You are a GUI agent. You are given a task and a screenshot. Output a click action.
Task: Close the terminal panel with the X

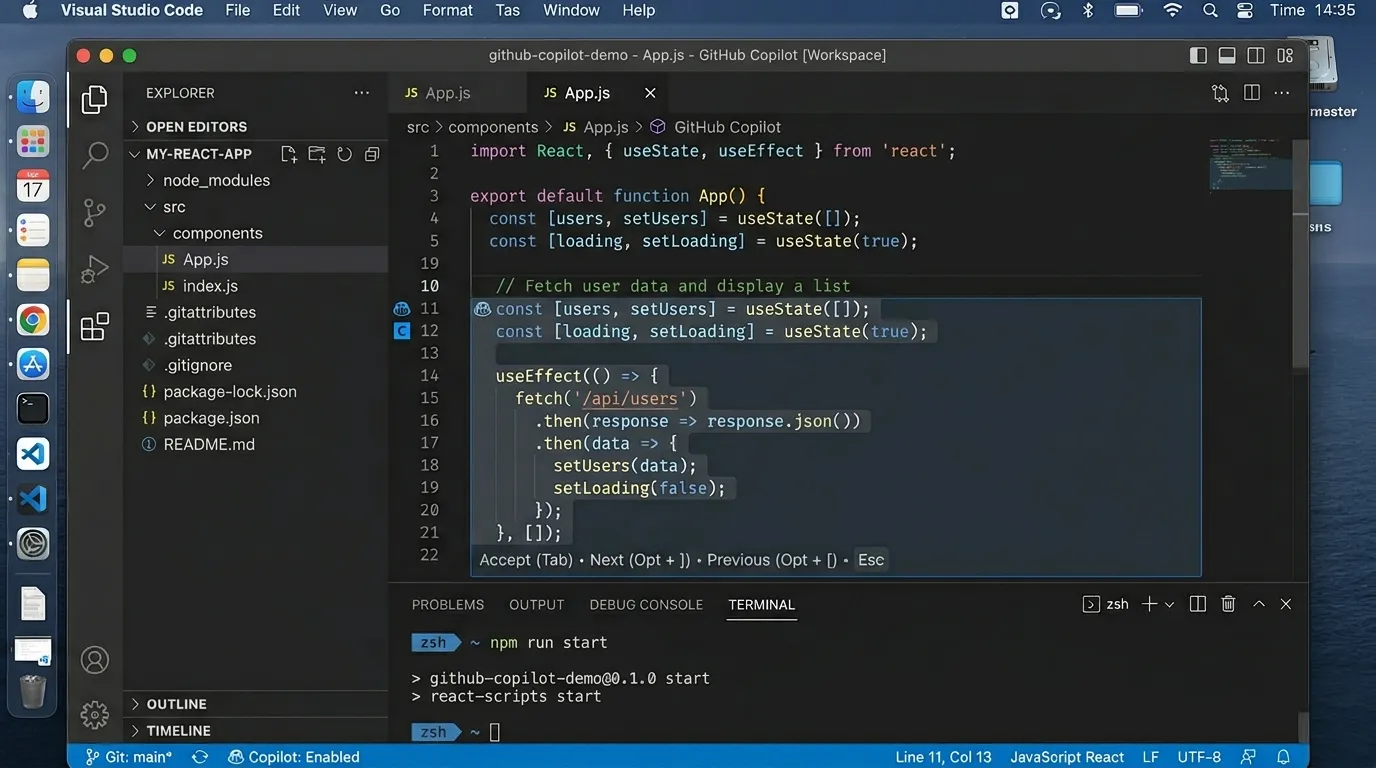click(1286, 604)
